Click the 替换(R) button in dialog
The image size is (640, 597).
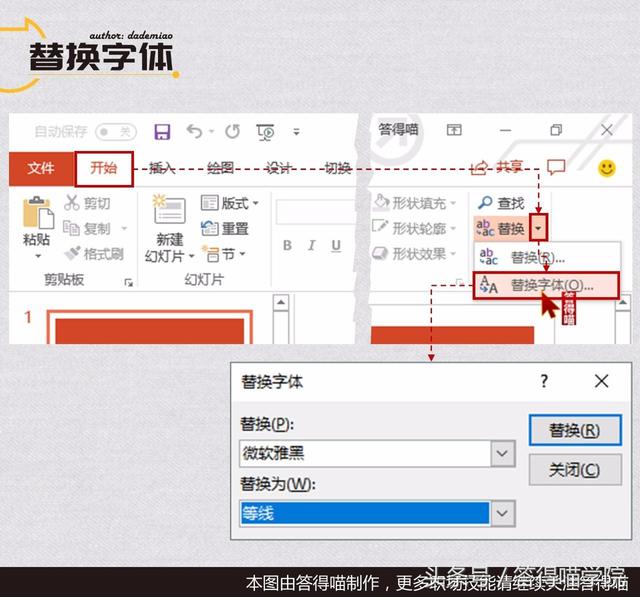click(575, 430)
